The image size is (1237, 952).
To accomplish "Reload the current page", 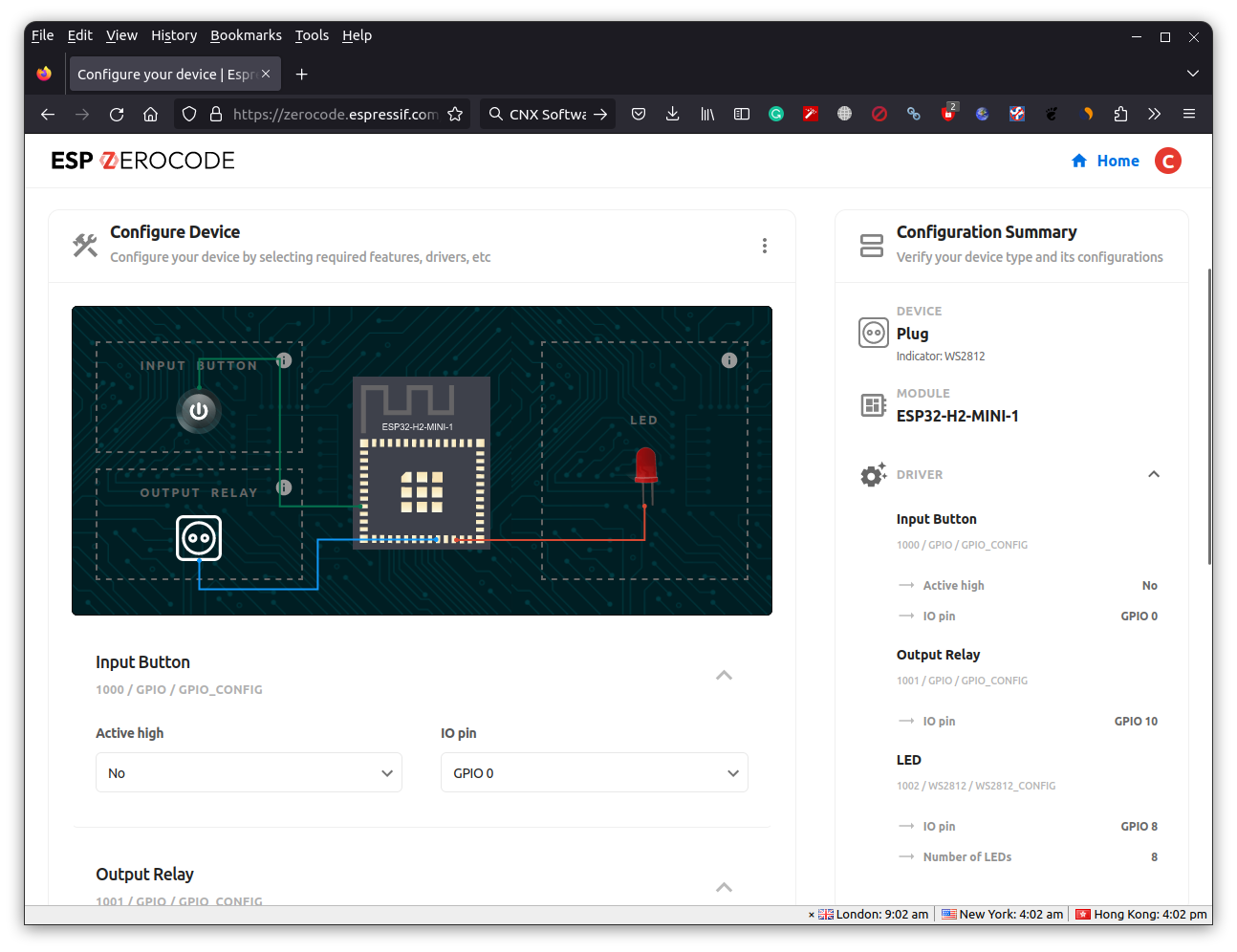I will pyautogui.click(x=117, y=114).
